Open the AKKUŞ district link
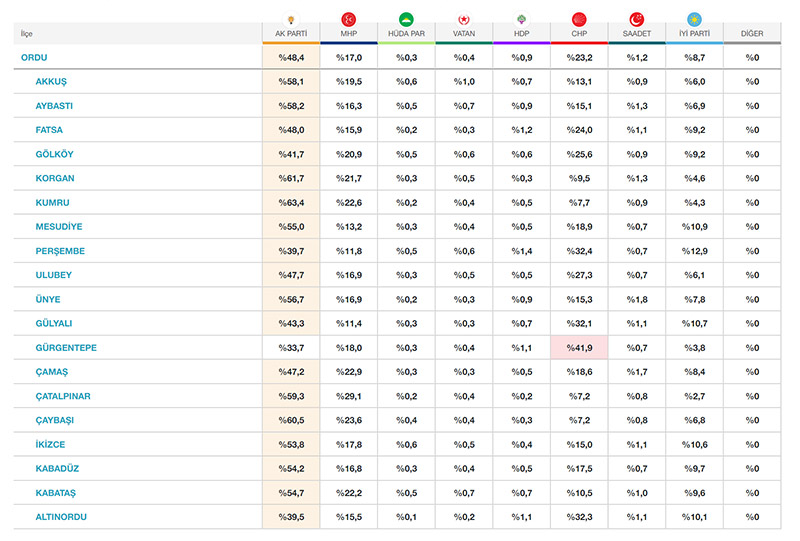This screenshot has width=800, height=541. 51,81
